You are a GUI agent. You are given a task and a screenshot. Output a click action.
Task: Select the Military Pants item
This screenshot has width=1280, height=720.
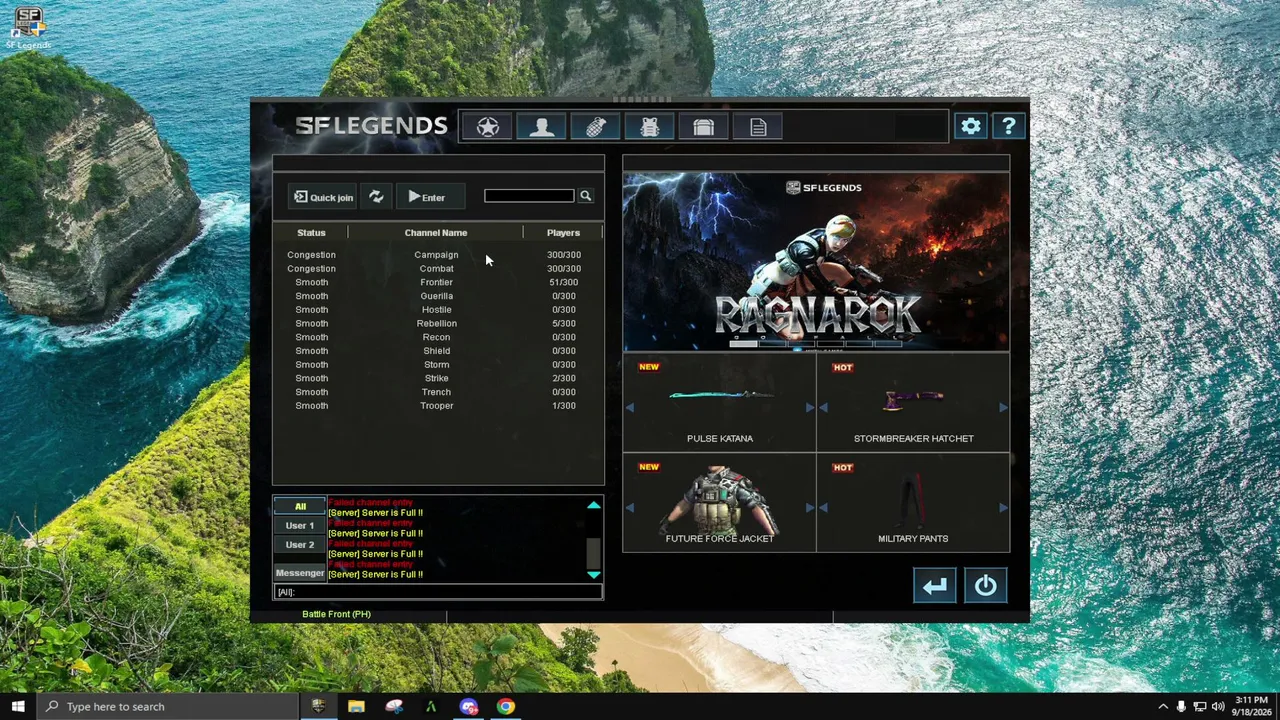coord(913,503)
